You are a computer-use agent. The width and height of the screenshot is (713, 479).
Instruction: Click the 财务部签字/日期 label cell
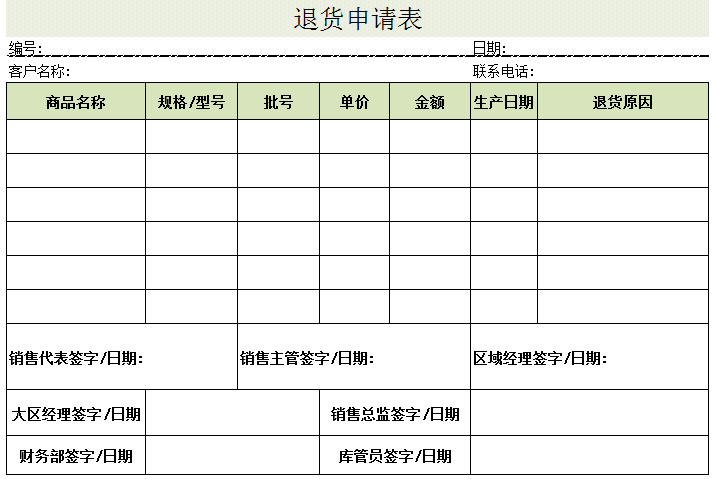pos(76,455)
